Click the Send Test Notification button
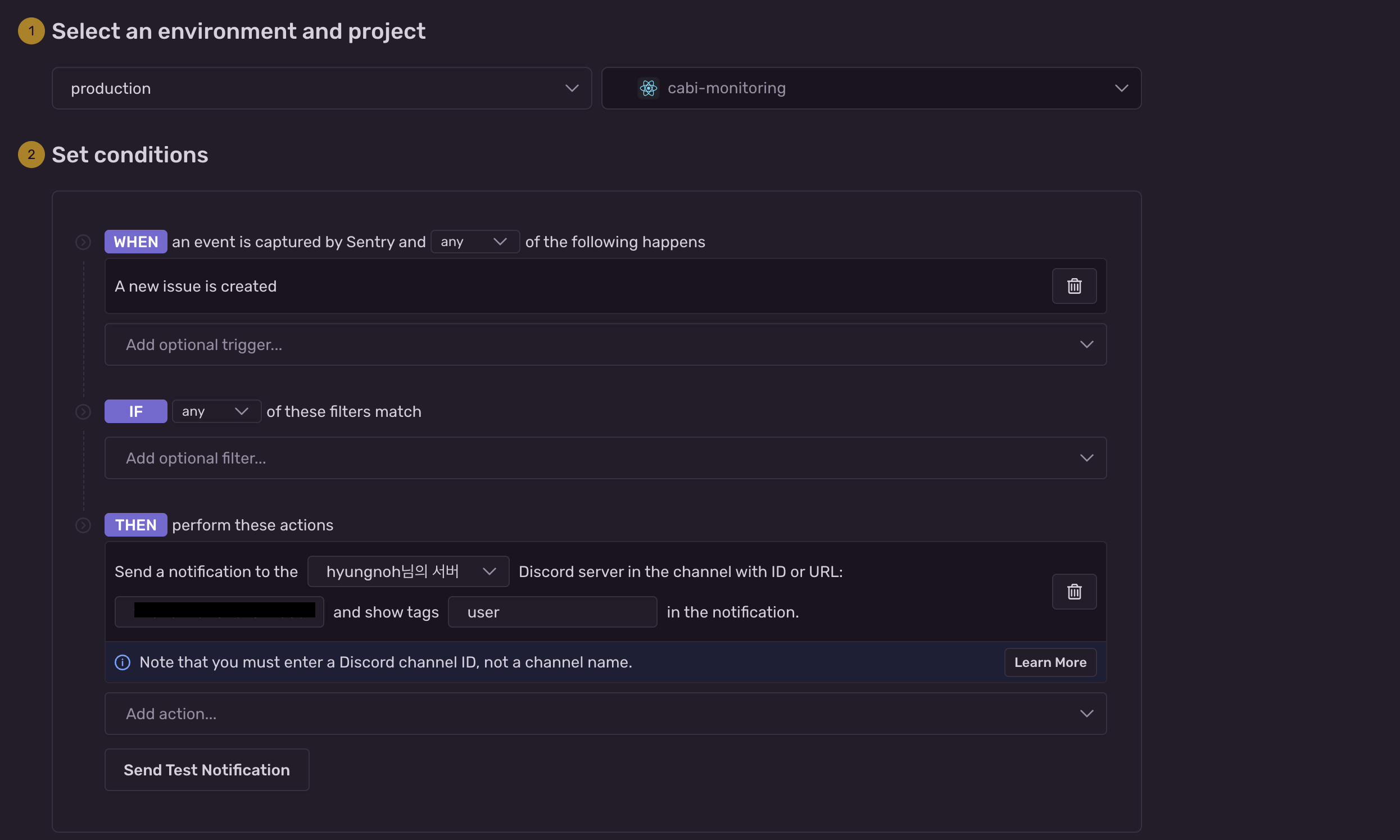Image resolution: width=1400 pixels, height=840 pixels. 207,770
